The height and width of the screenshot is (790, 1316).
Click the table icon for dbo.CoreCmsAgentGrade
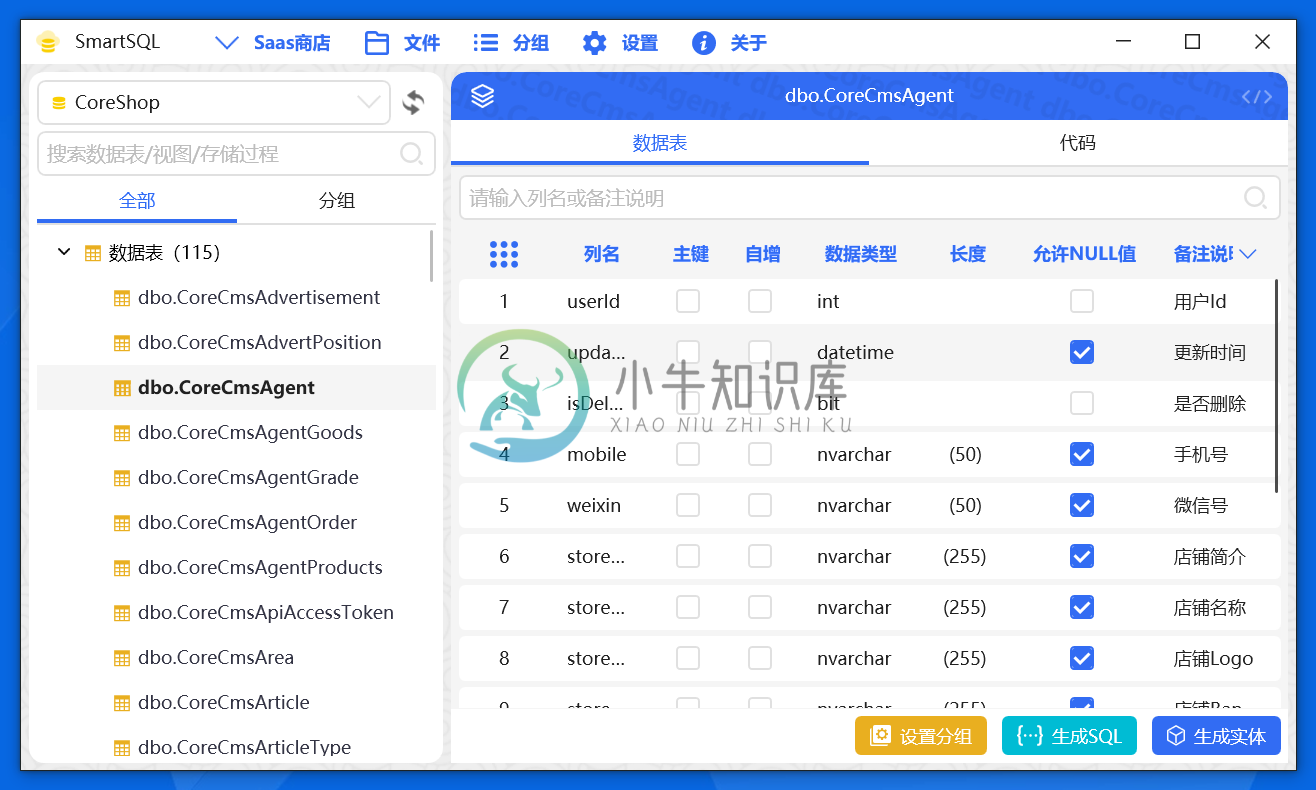coord(122,478)
